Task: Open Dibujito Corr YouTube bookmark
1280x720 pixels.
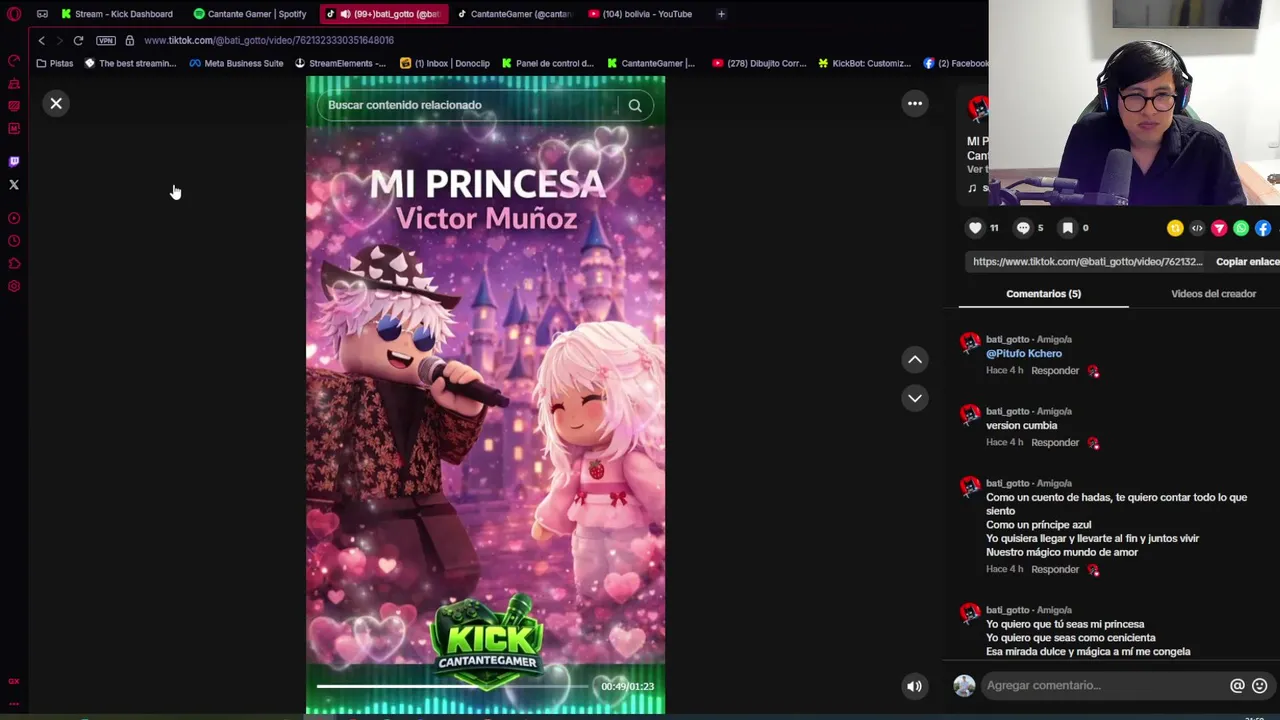Action: (759, 63)
